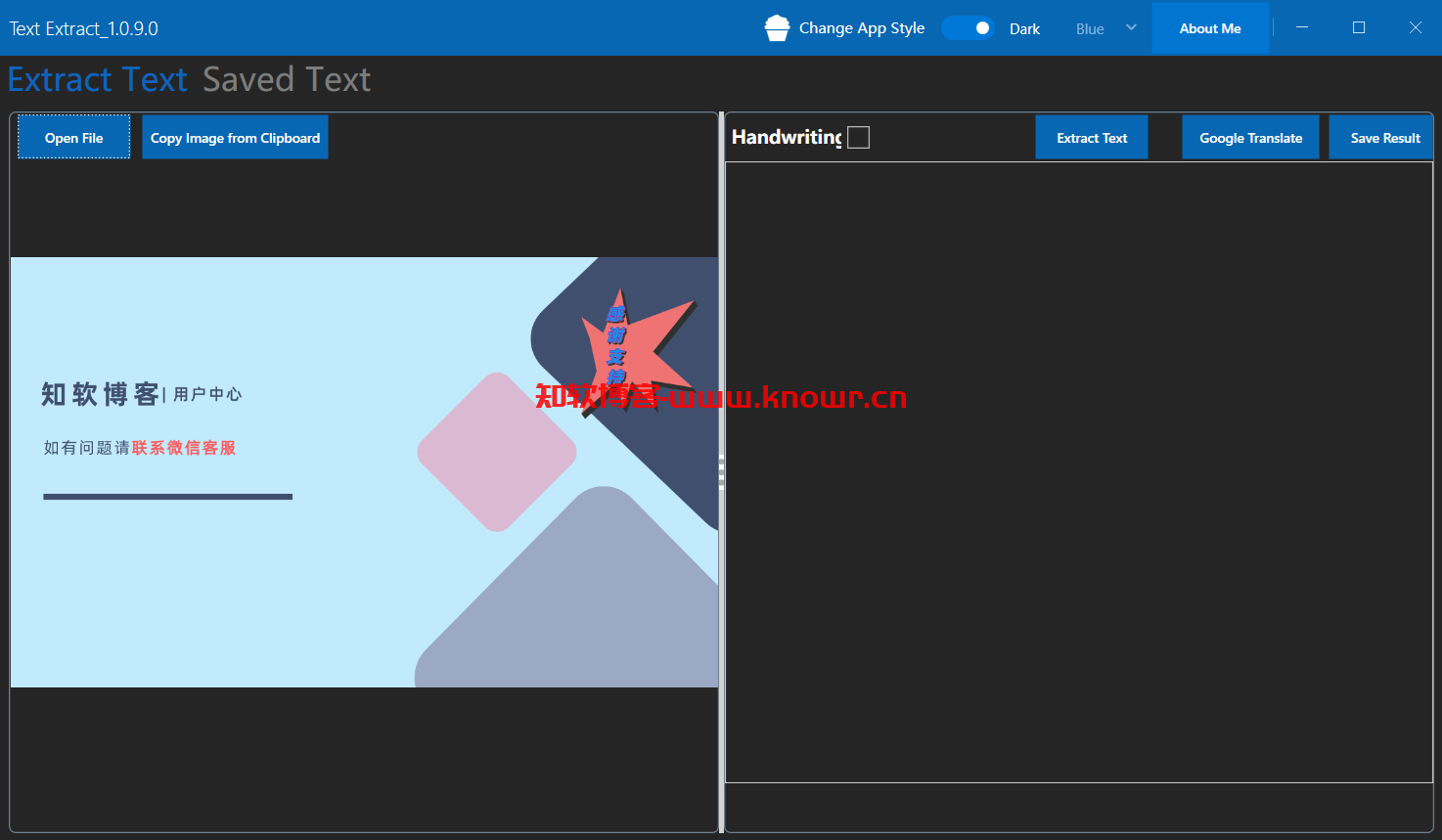Click the Save Result button
The height and width of the screenshot is (840, 1442).
[x=1382, y=138]
